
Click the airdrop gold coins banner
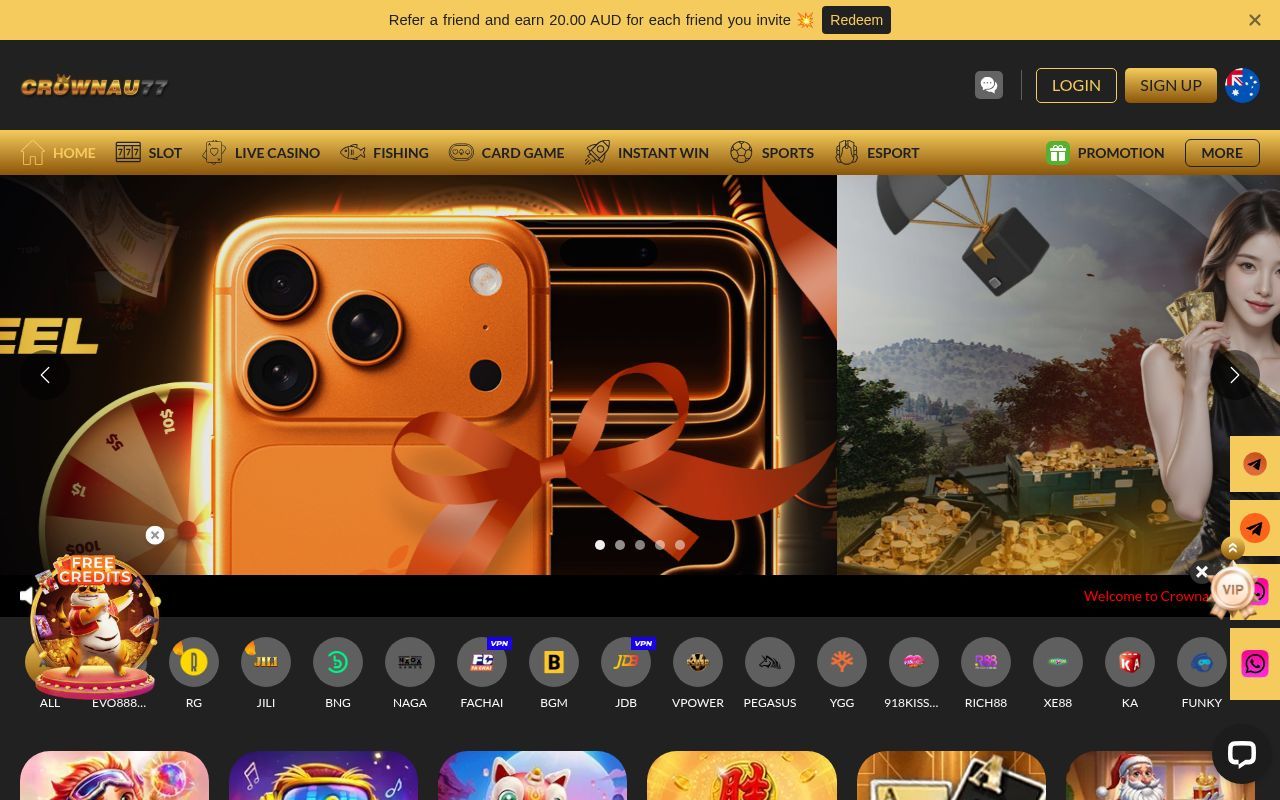[x=1058, y=375]
